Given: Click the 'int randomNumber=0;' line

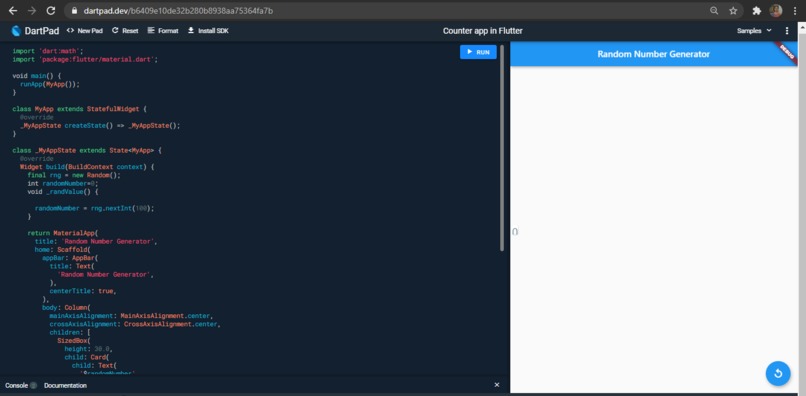Looking at the screenshot, I should (x=63, y=183).
